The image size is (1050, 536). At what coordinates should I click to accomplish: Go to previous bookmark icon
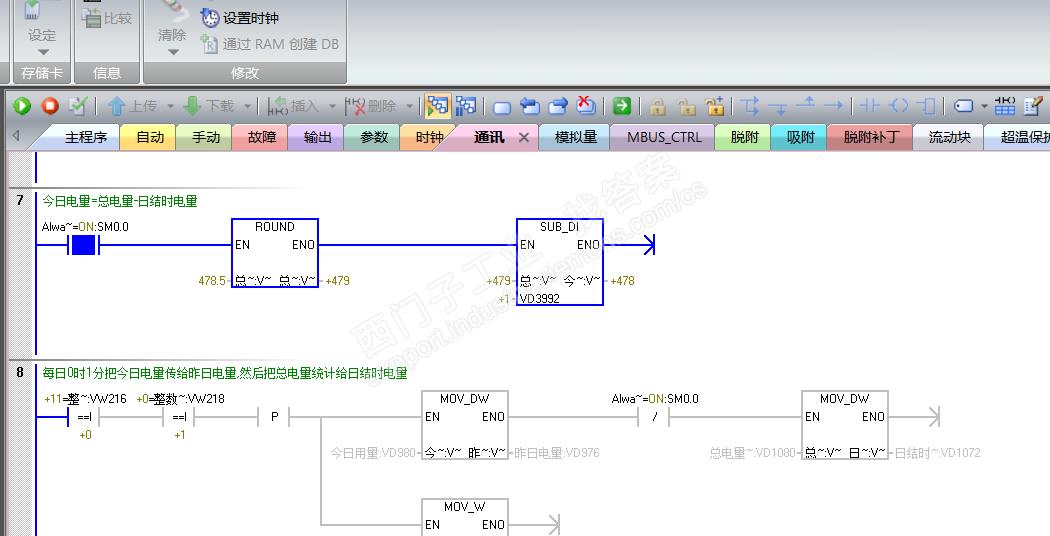click(530, 106)
